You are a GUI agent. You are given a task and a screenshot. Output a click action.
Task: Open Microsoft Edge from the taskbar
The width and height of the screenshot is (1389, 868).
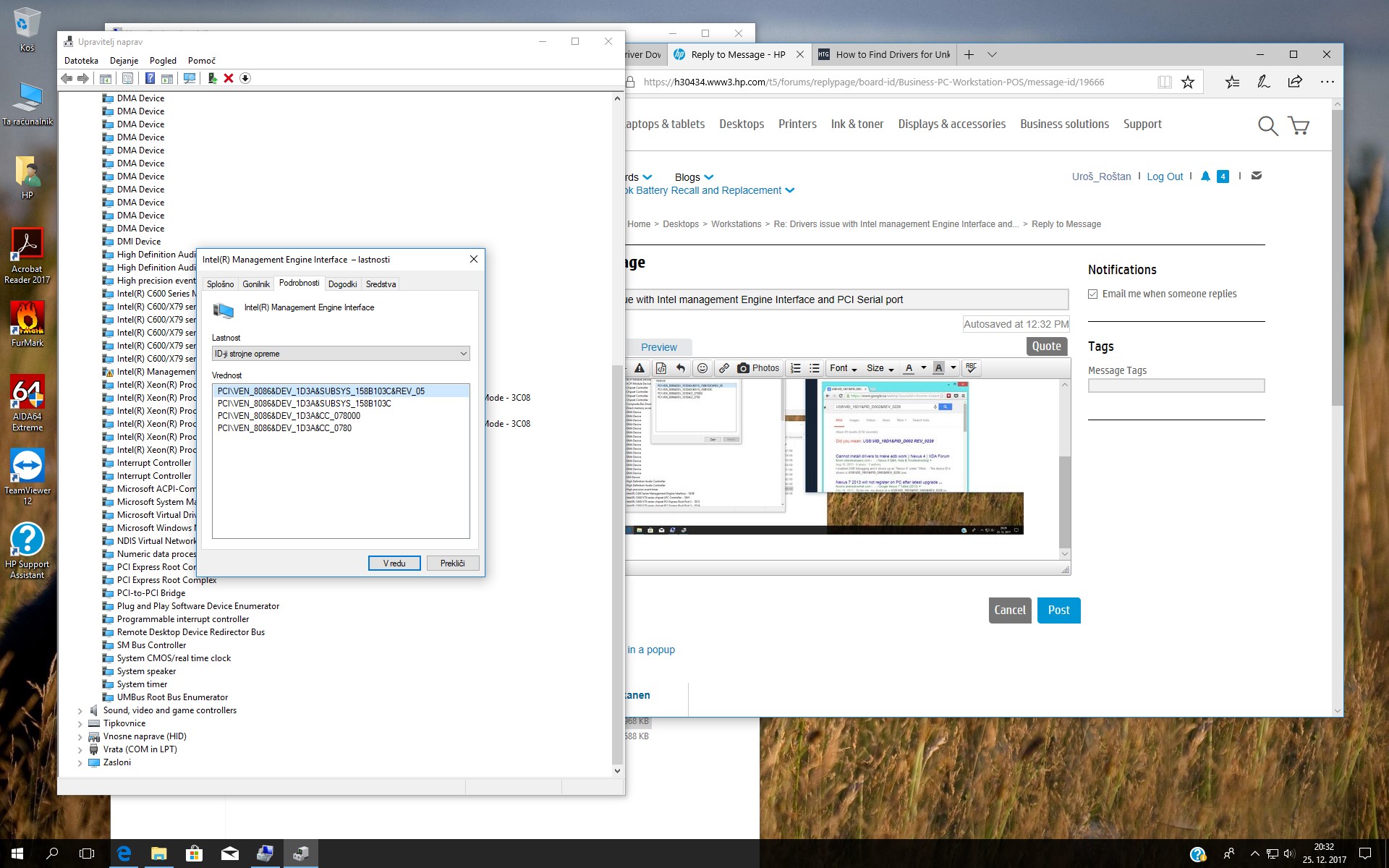(x=124, y=854)
